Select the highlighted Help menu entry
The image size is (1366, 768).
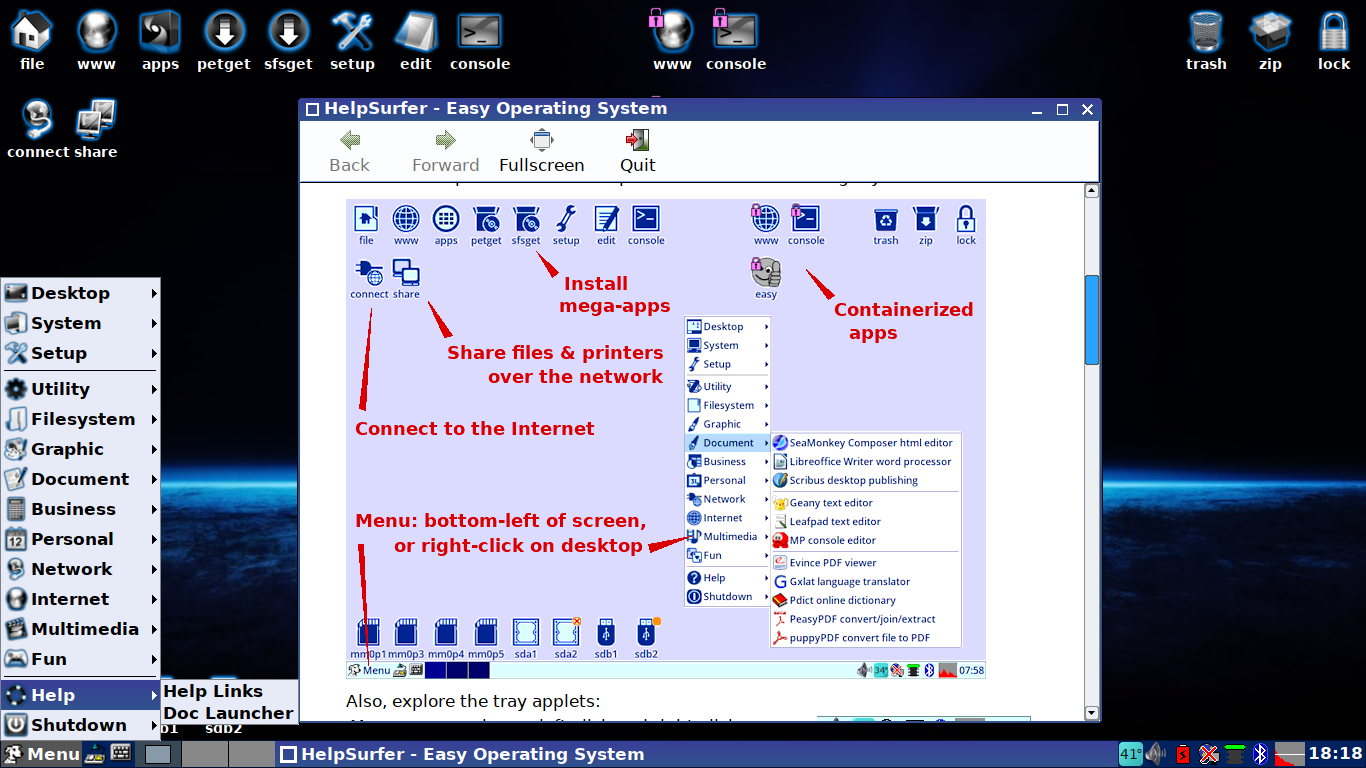(80, 695)
